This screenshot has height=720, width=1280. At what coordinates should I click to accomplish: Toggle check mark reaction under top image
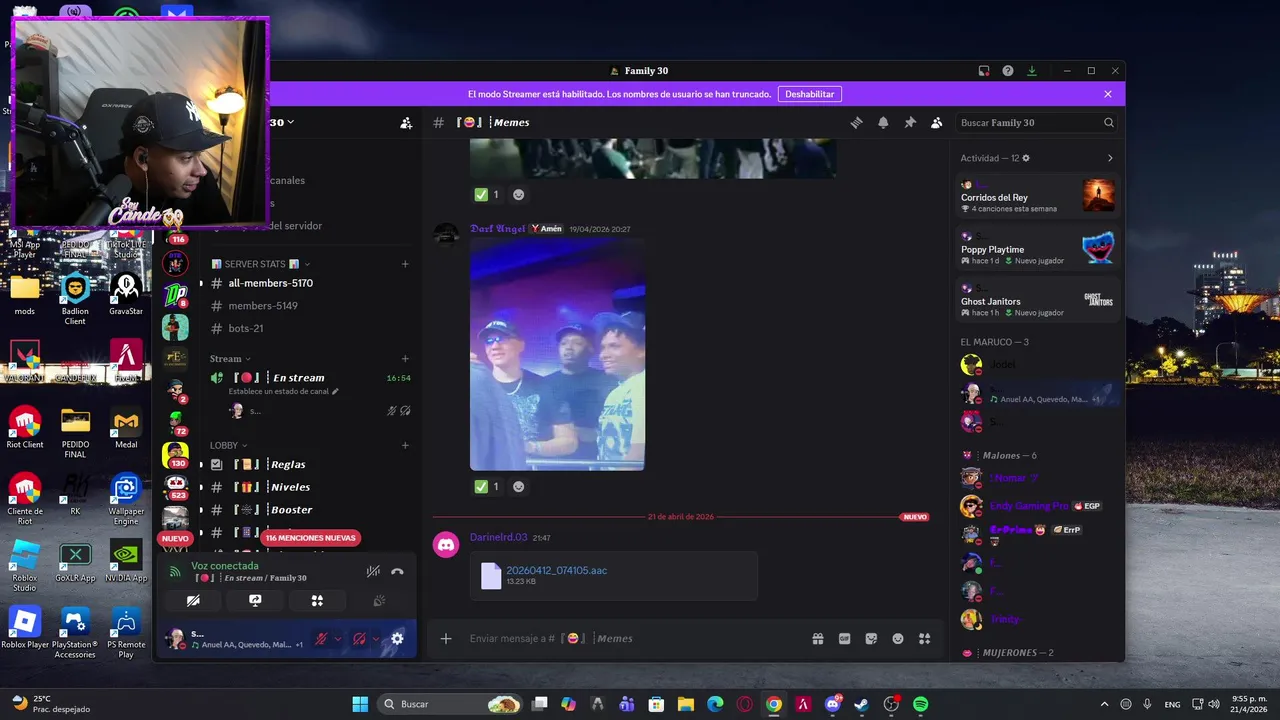(487, 195)
